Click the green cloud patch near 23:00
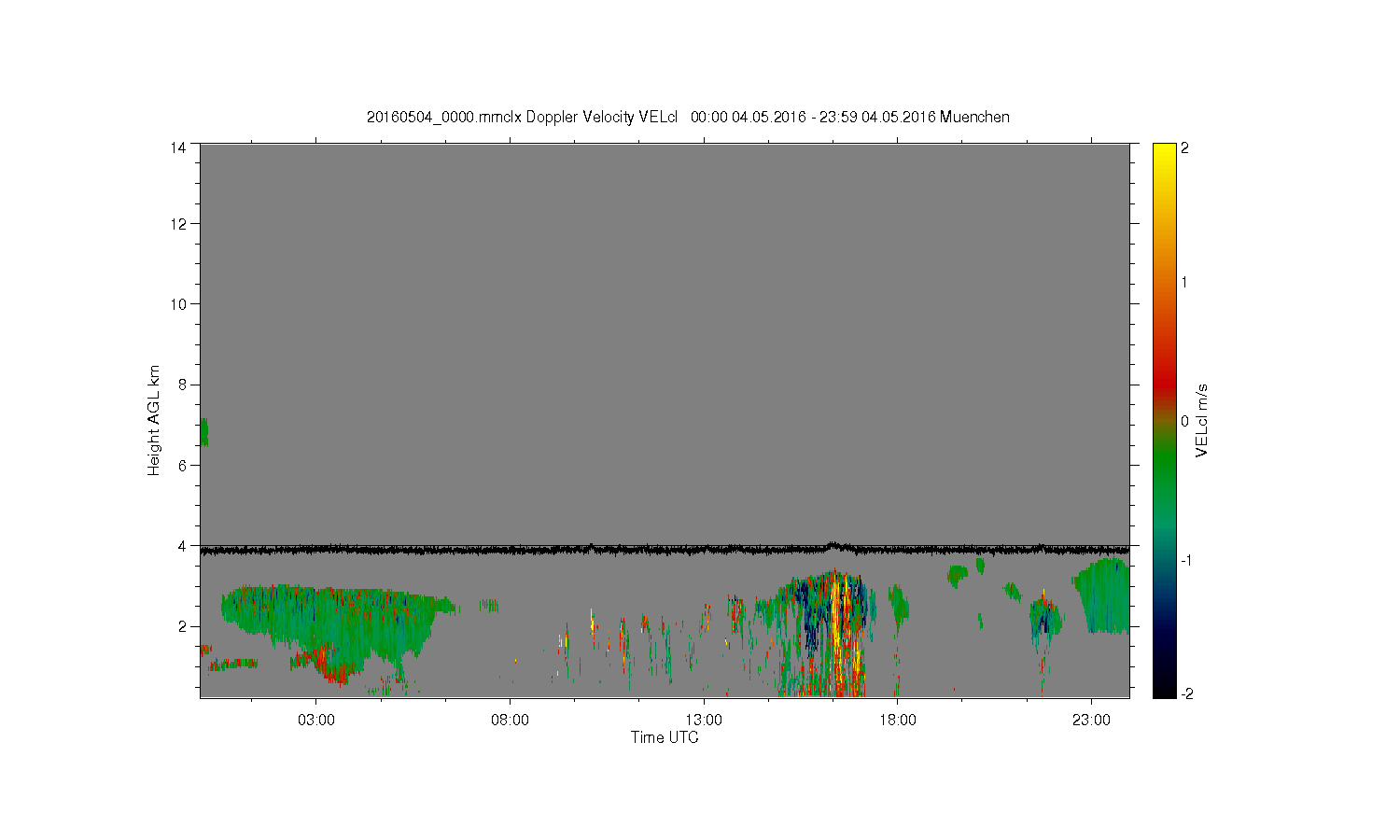This screenshot has height=840, width=1400. click(x=1103, y=595)
